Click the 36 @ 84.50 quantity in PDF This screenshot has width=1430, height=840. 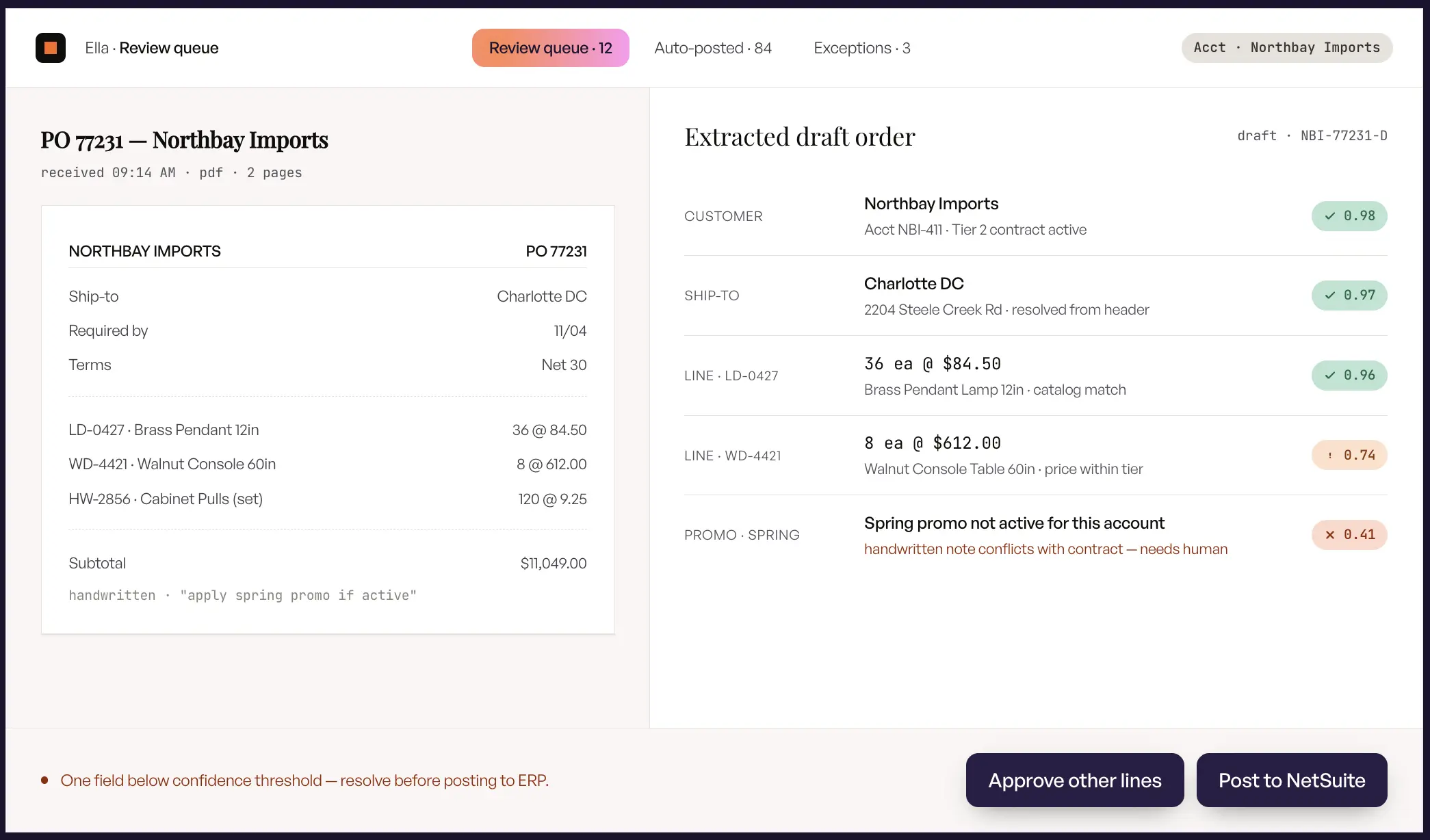[x=549, y=430]
